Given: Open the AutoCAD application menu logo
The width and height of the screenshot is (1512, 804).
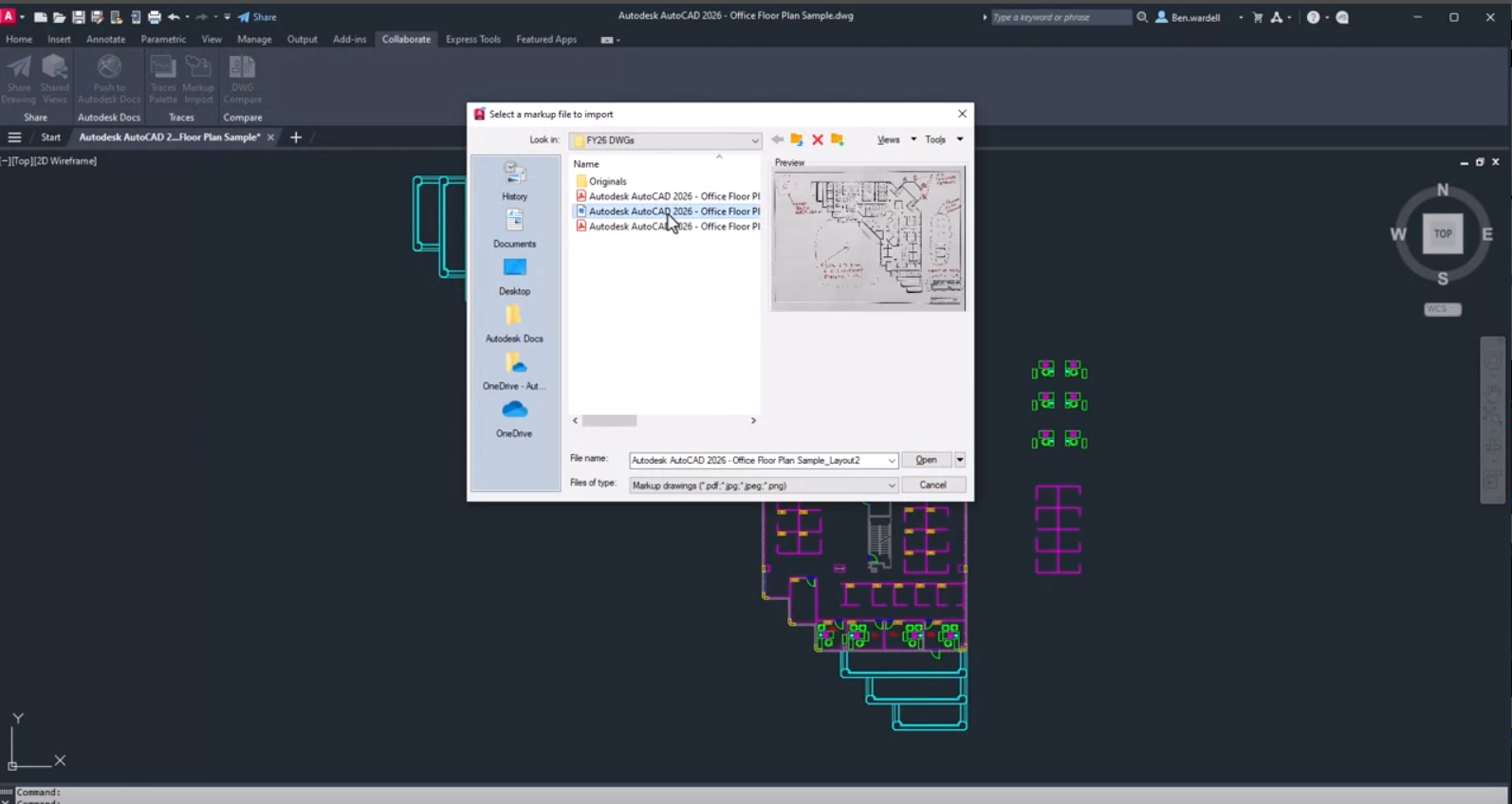Looking at the screenshot, I should [9, 16].
